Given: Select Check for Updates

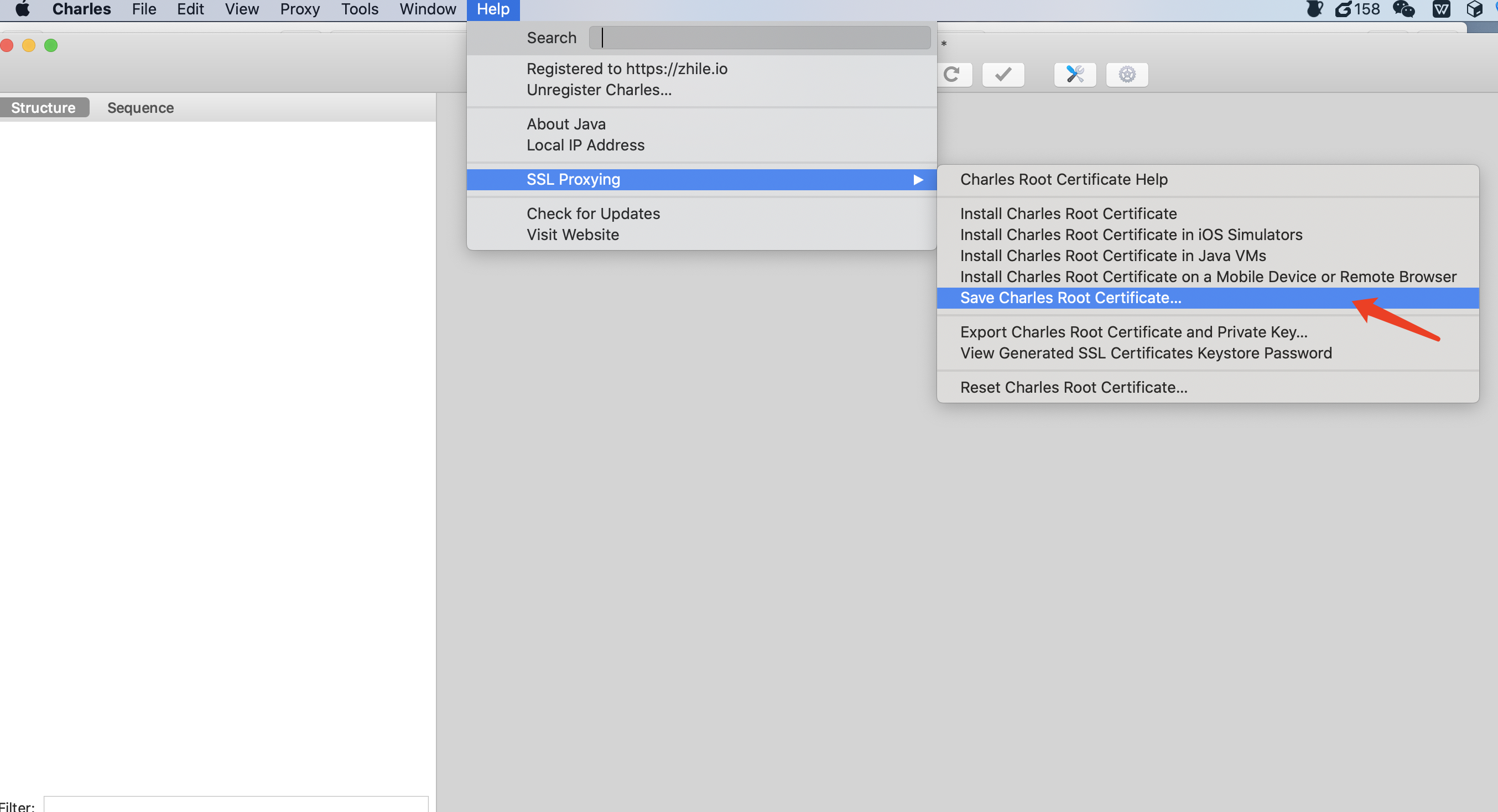Looking at the screenshot, I should point(592,214).
